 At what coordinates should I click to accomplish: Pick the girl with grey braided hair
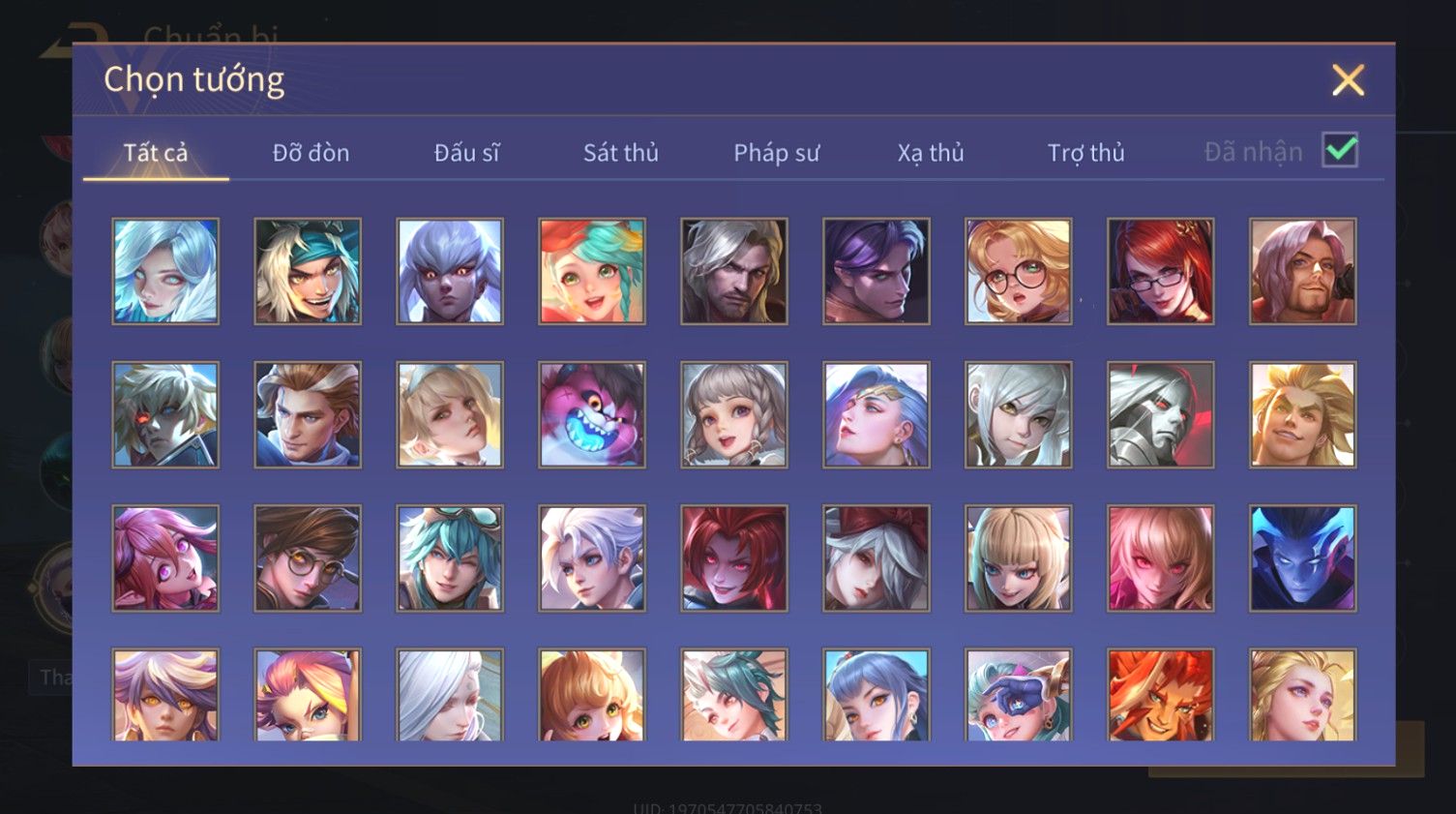point(734,415)
